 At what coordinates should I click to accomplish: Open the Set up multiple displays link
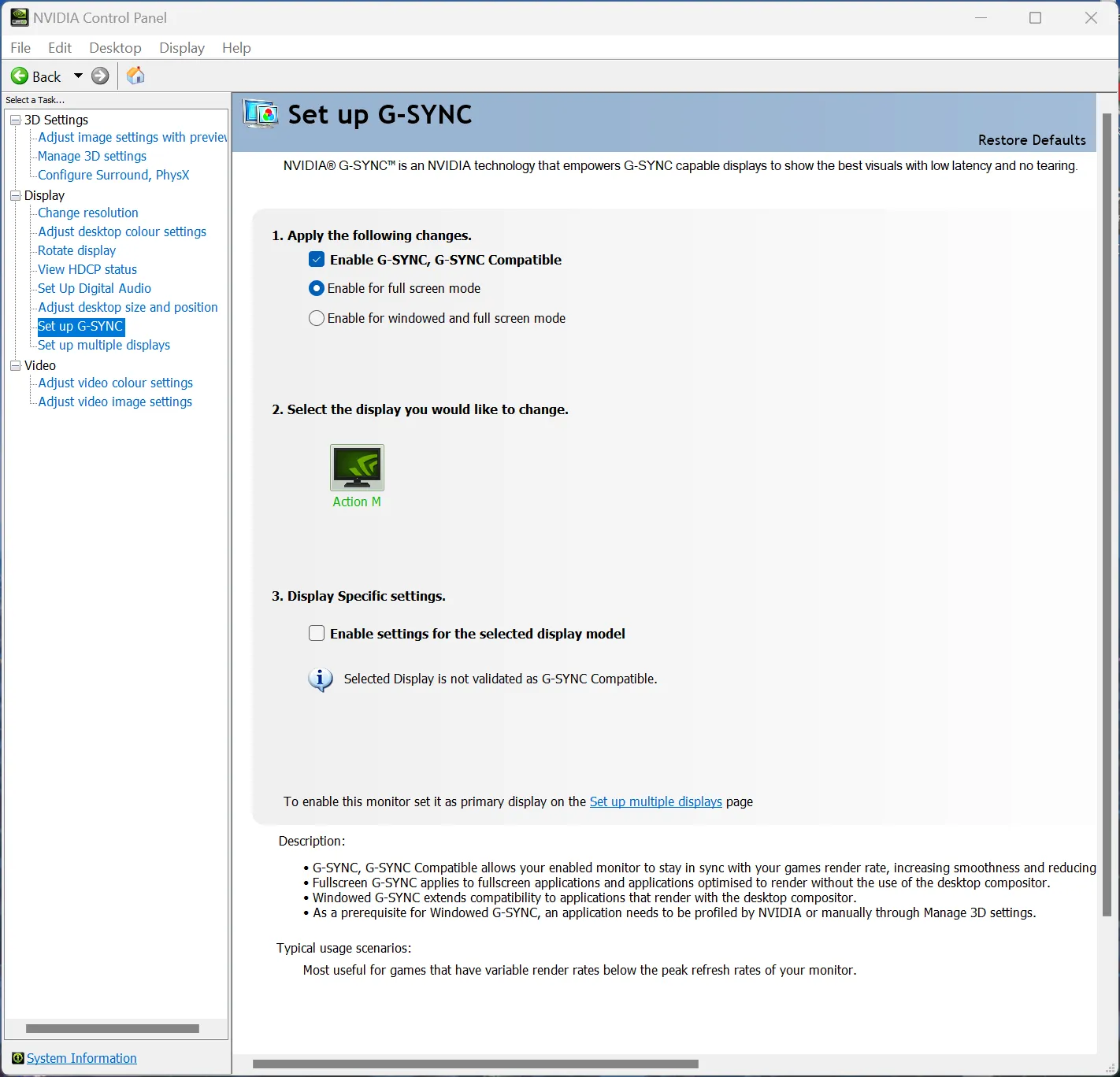point(655,801)
